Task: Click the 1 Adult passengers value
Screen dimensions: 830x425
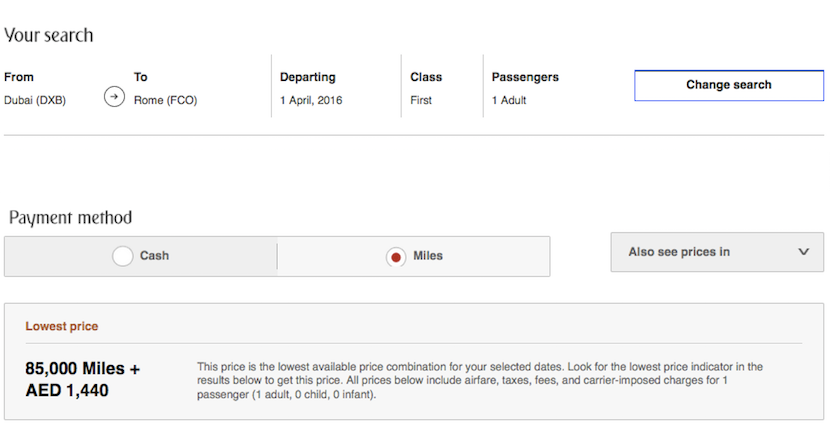Action: pyautogui.click(x=509, y=100)
